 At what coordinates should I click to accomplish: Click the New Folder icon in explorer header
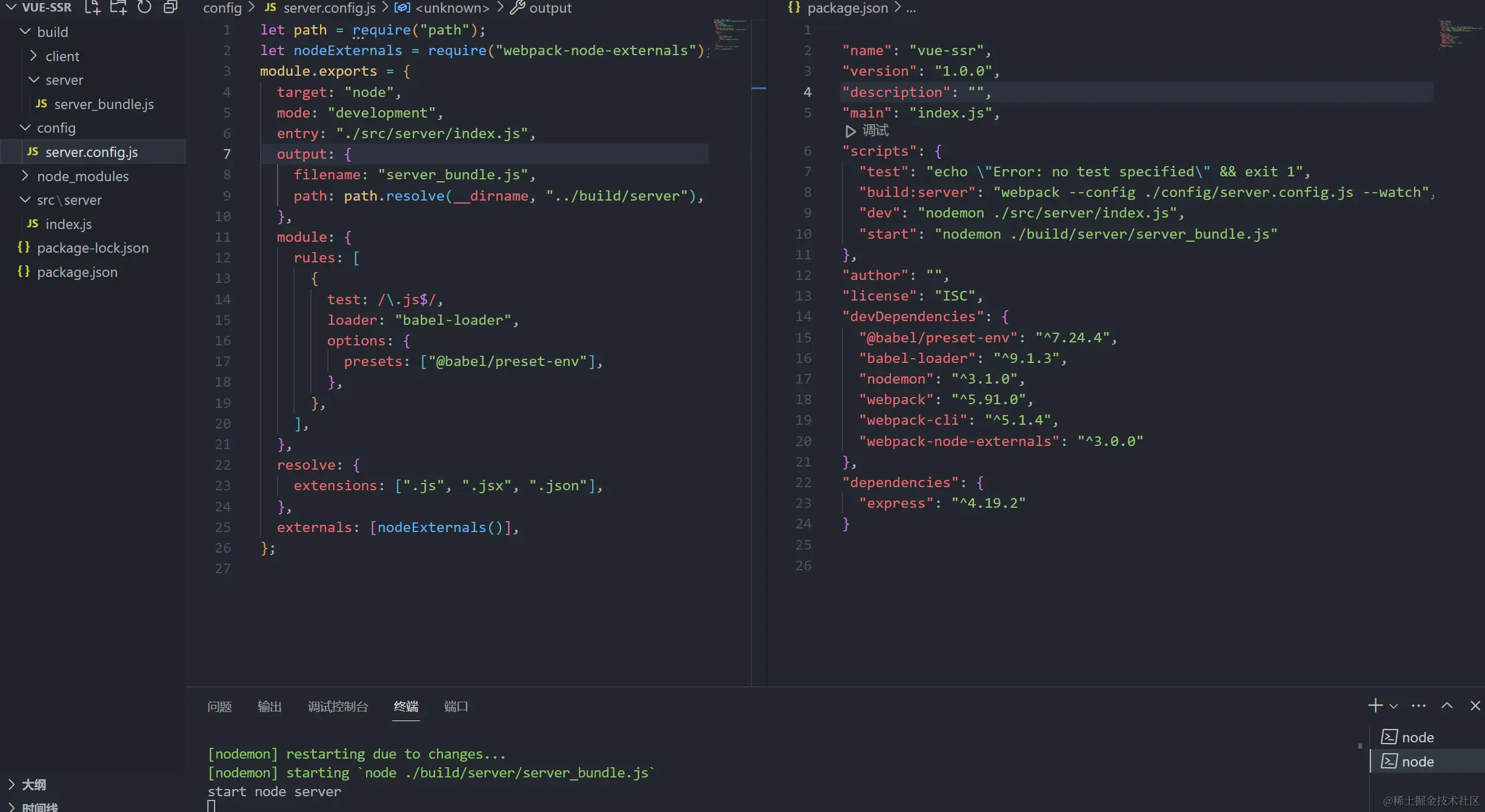coord(118,7)
